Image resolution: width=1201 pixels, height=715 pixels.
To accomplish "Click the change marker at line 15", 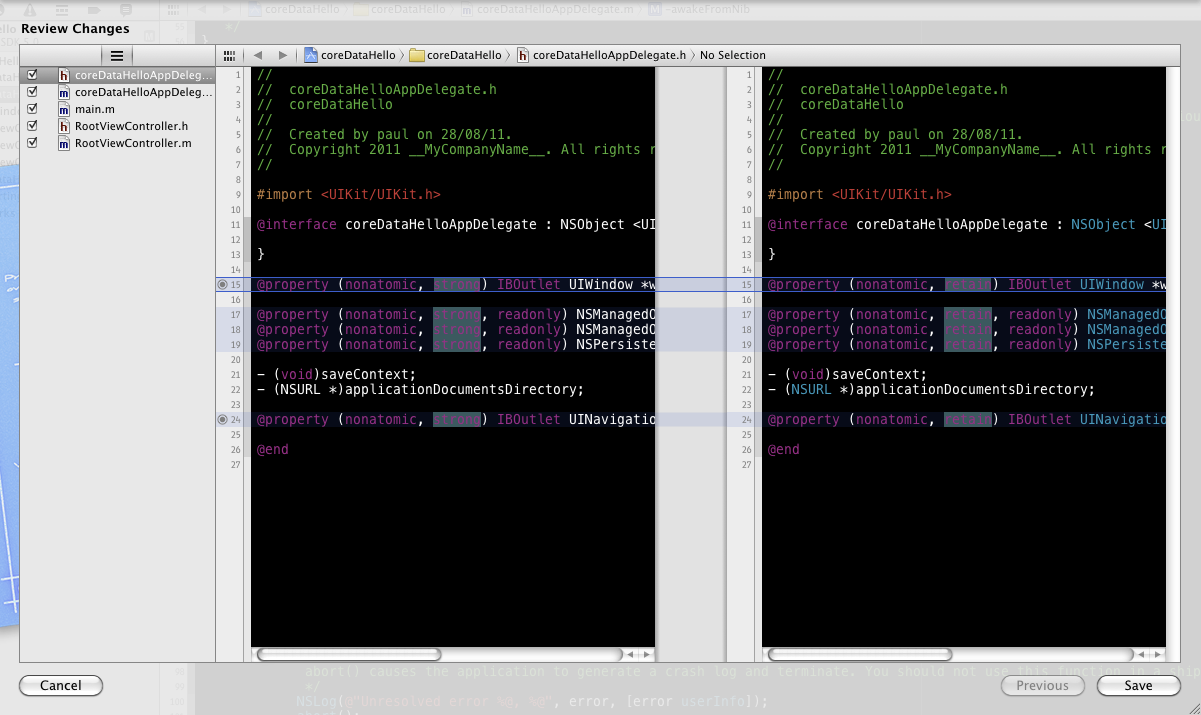I will pyautogui.click(x=223, y=285).
